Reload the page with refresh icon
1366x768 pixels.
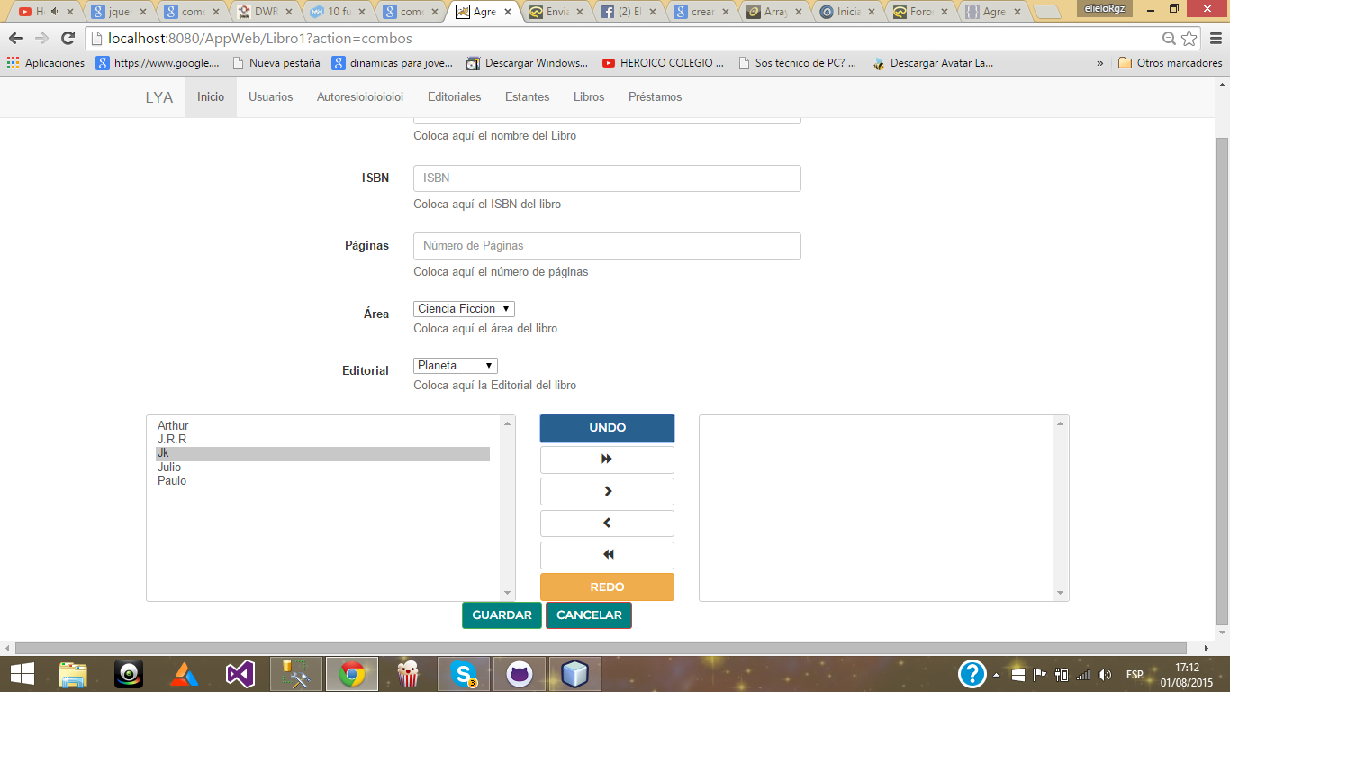68,38
